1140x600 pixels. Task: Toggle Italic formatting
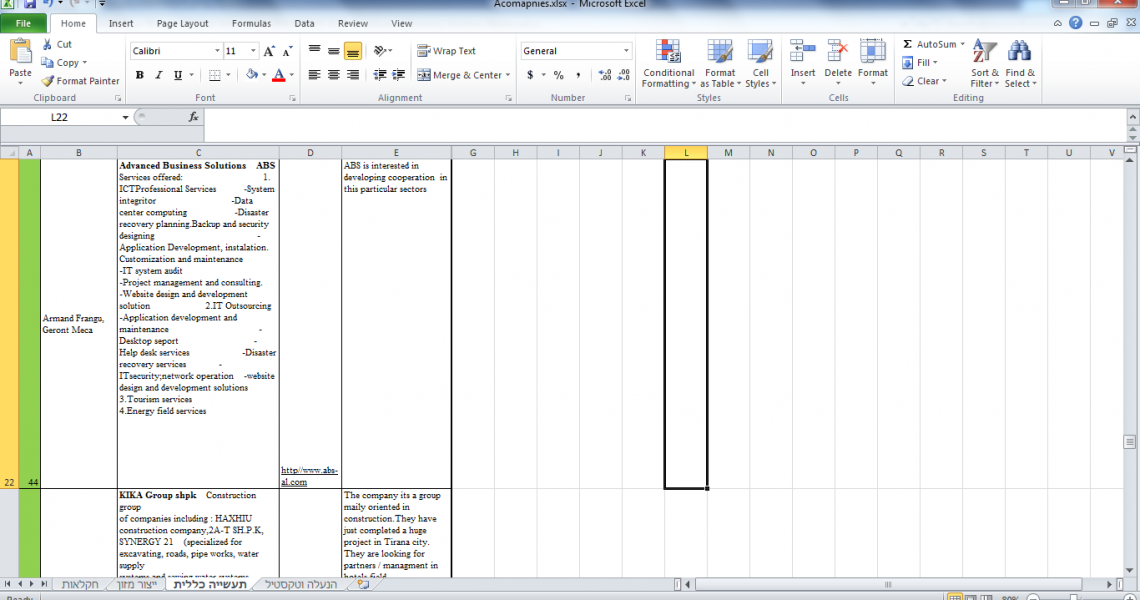coord(159,75)
